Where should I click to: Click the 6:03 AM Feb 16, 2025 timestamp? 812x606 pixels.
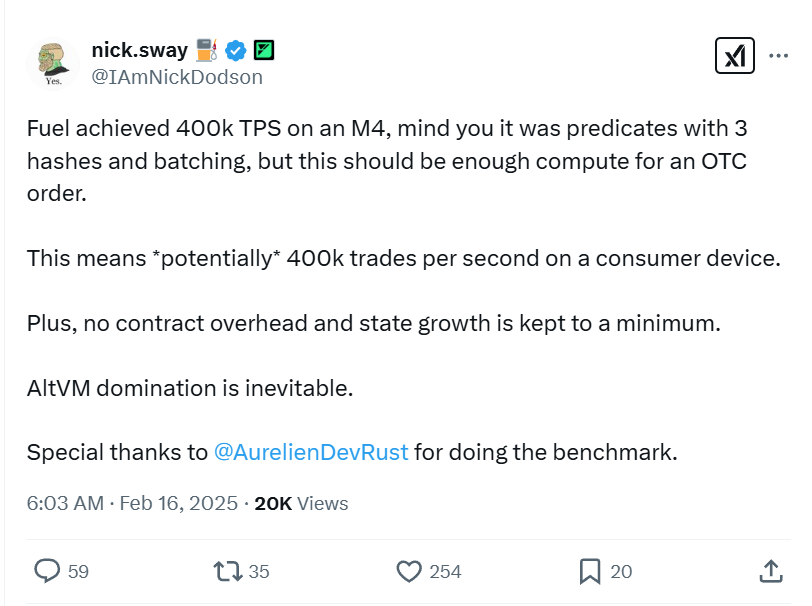[132, 503]
